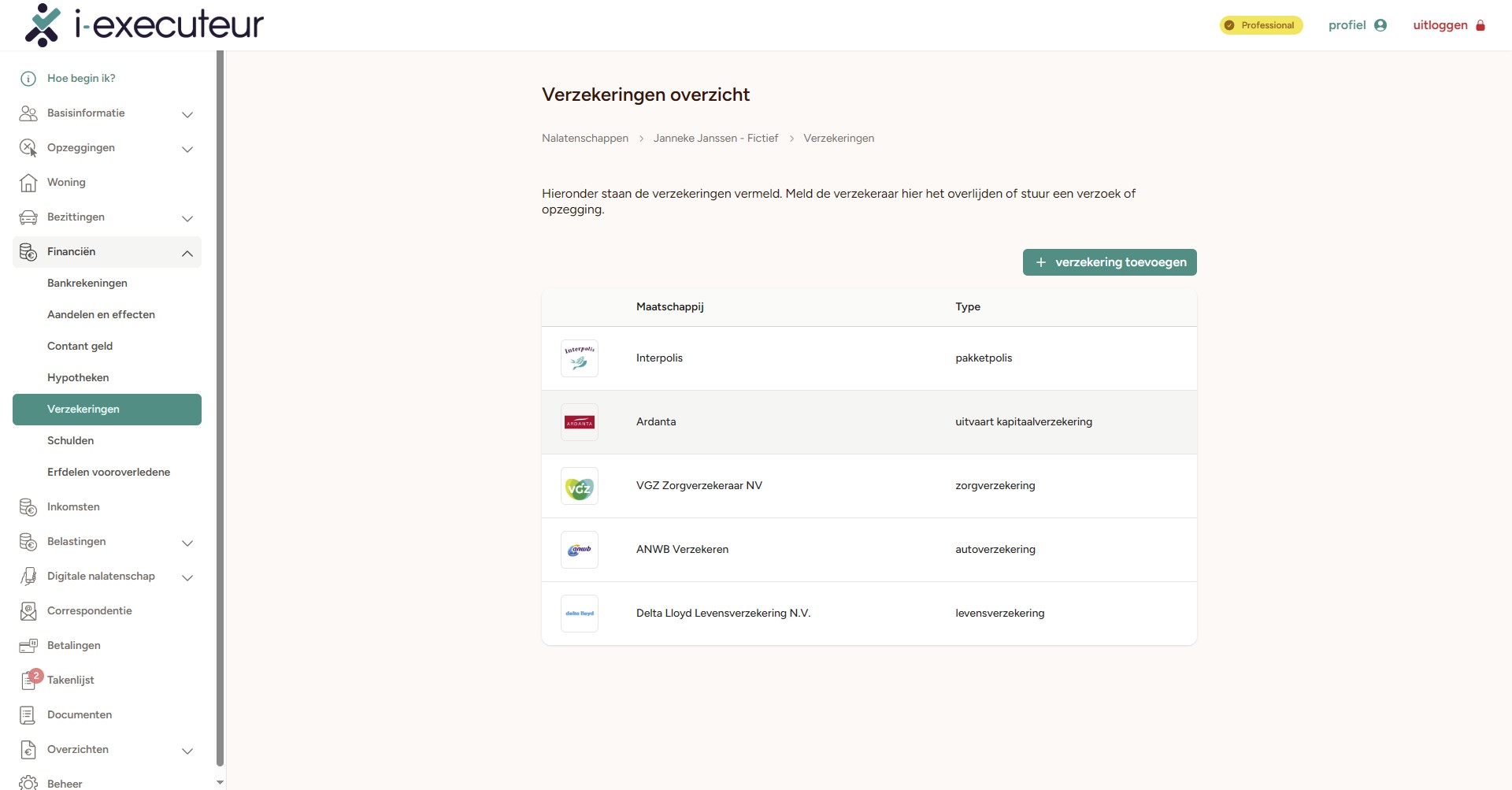Screen dimensions: 1512x790
Task: Click the i-executeur logo
Action: [145, 25]
